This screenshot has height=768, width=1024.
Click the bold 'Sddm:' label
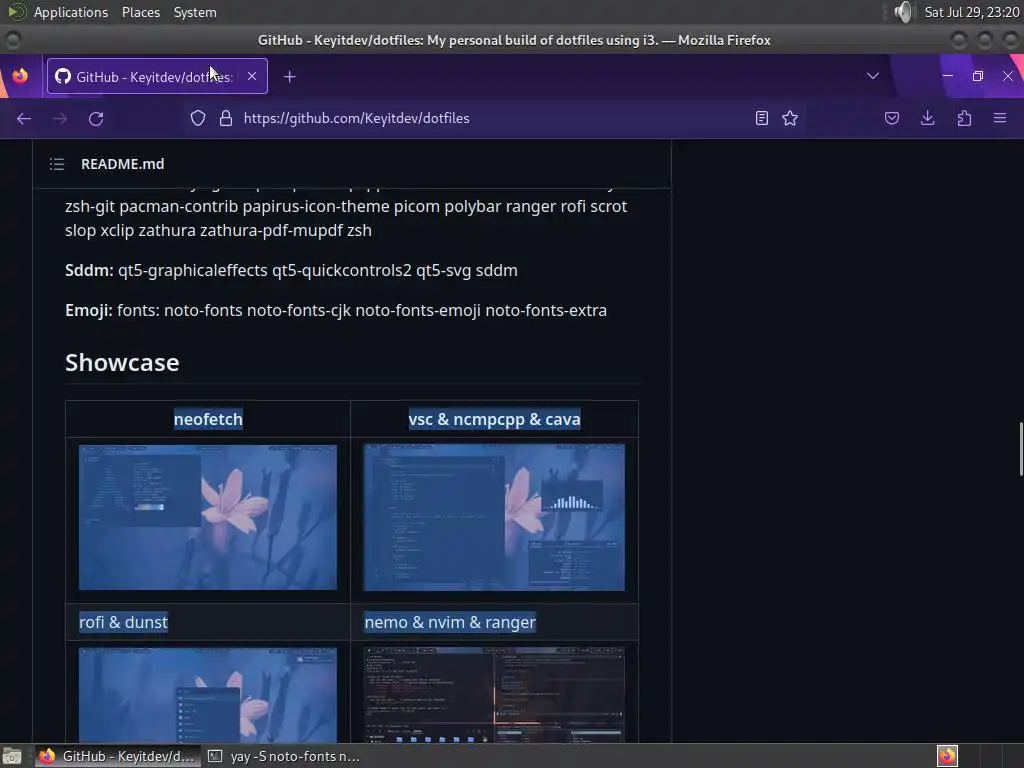(x=89, y=270)
